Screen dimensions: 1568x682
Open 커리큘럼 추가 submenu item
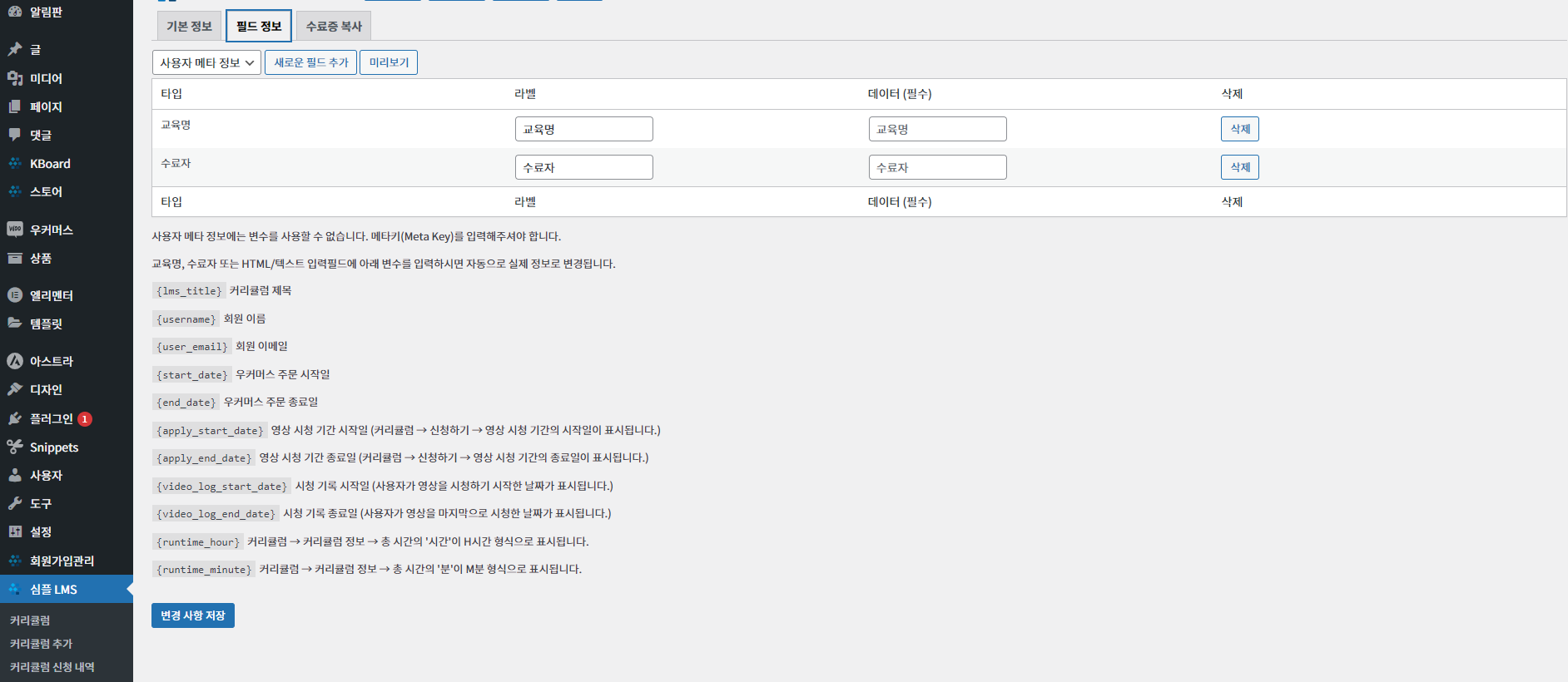tap(41, 644)
